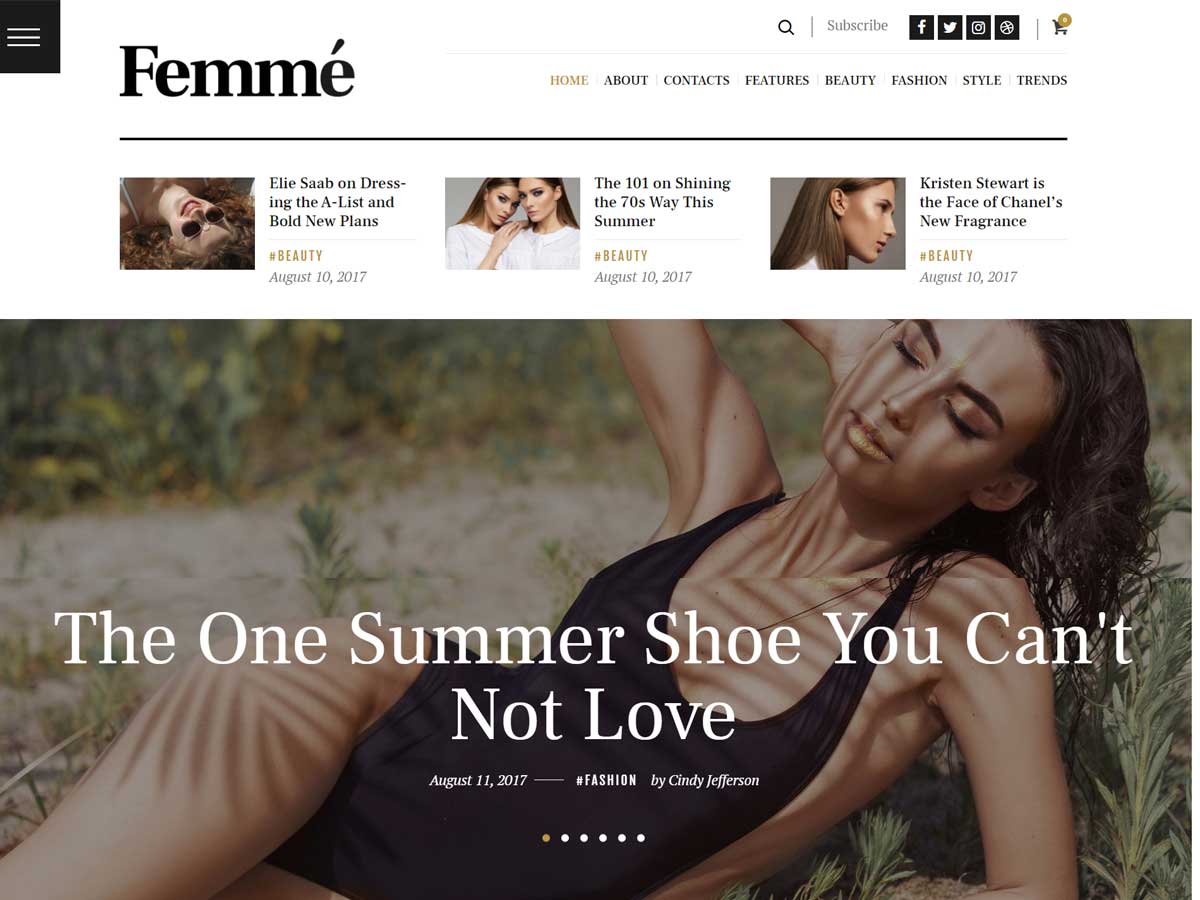Screen dimensions: 1200x900
Task: Open the Elie Saab article thumbnail
Action: click(187, 224)
